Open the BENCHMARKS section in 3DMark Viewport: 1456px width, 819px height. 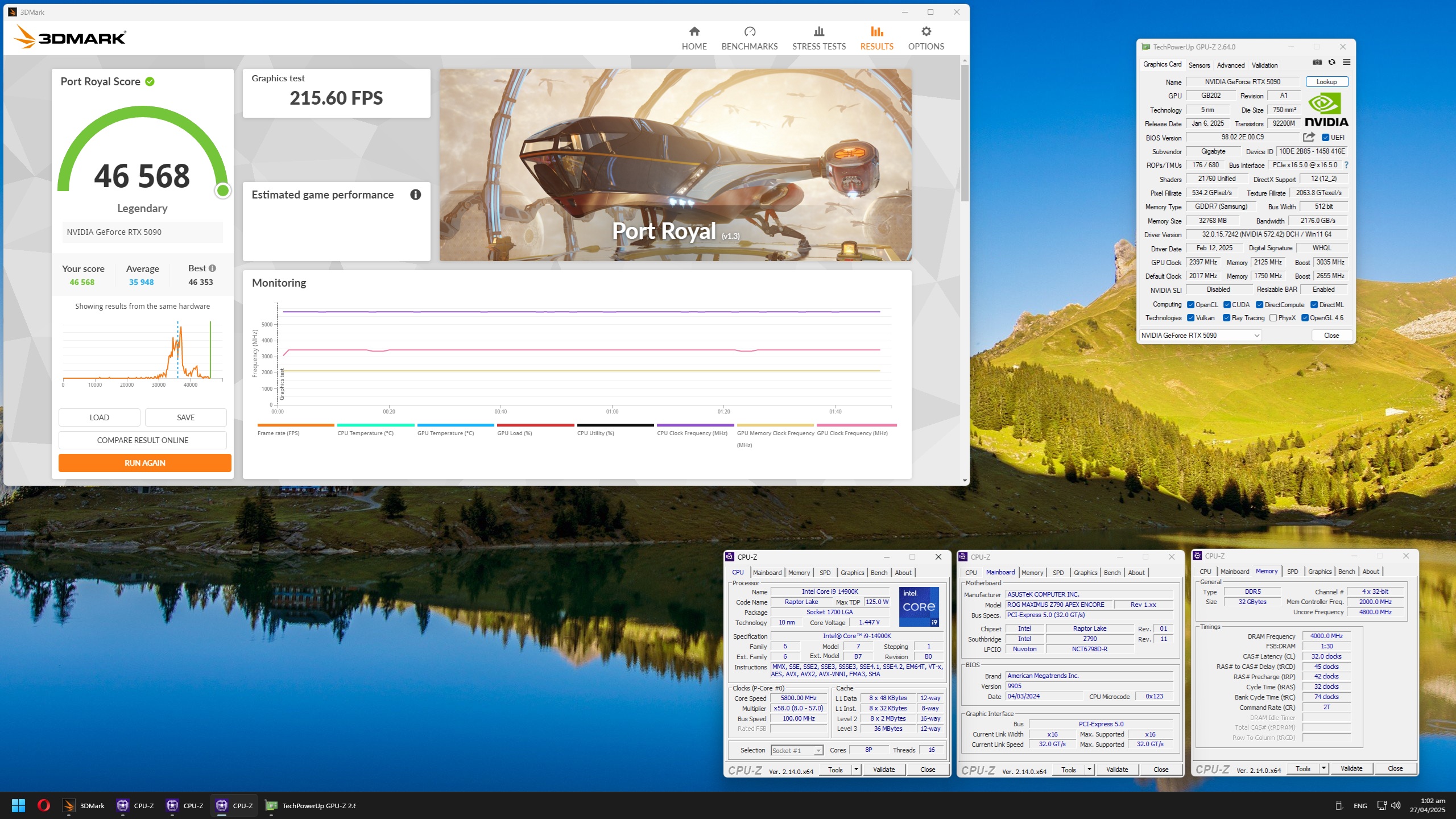[749, 38]
